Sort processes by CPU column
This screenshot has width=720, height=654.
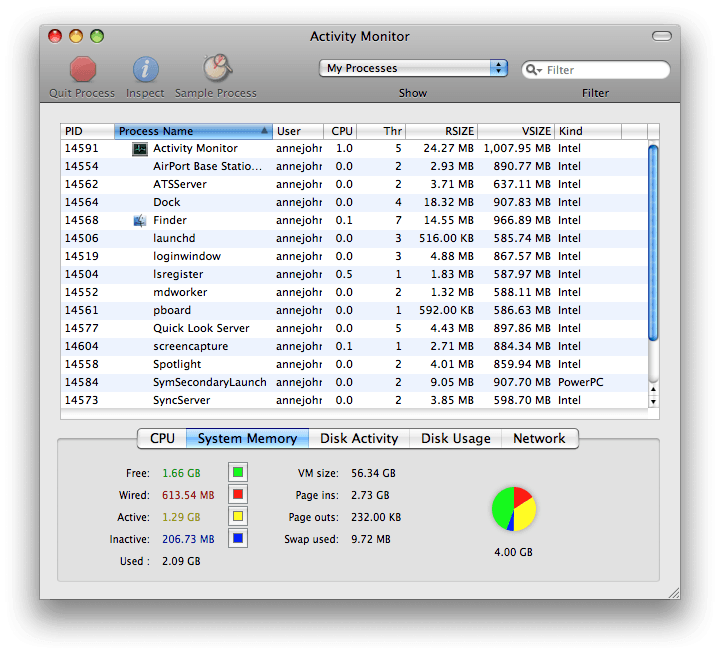(341, 131)
